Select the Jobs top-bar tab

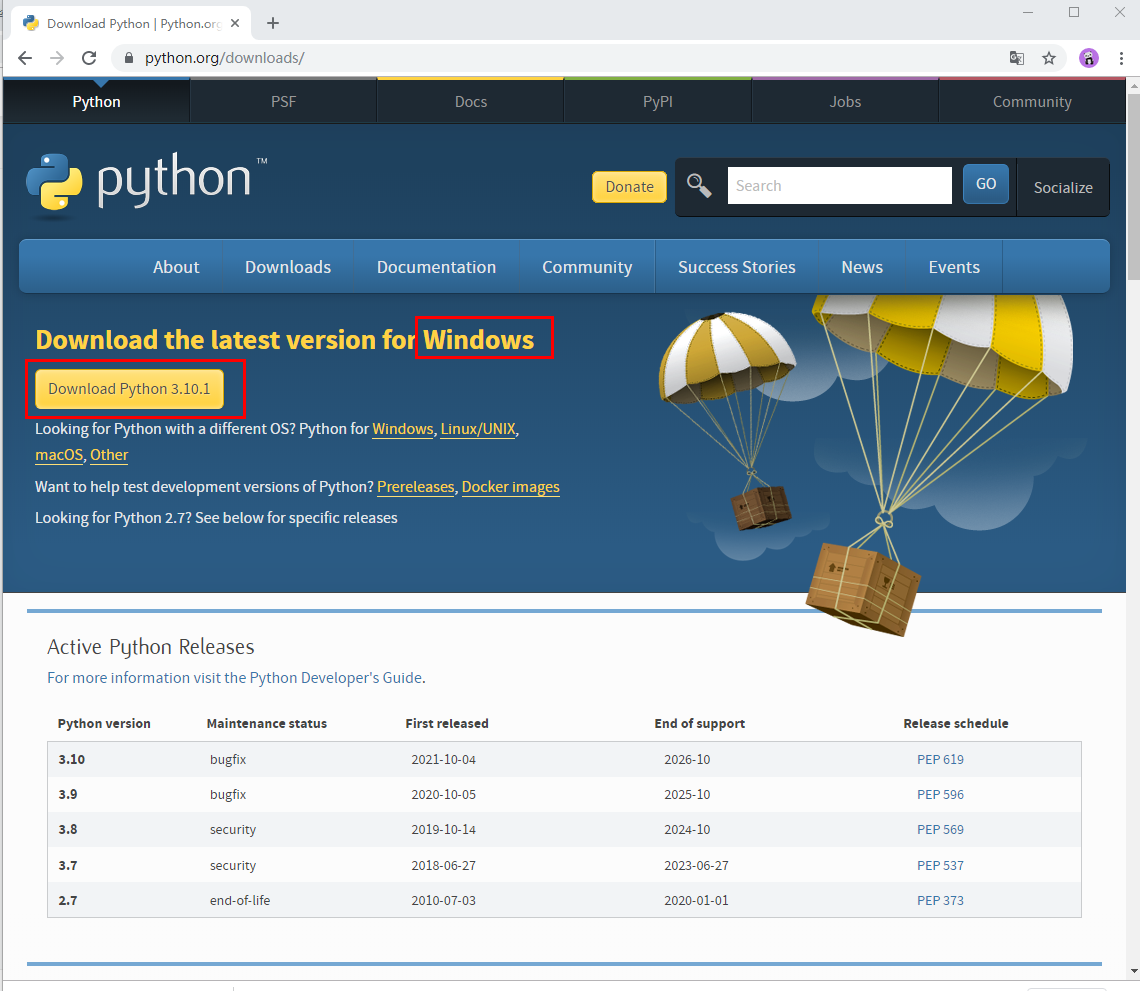[845, 102]
